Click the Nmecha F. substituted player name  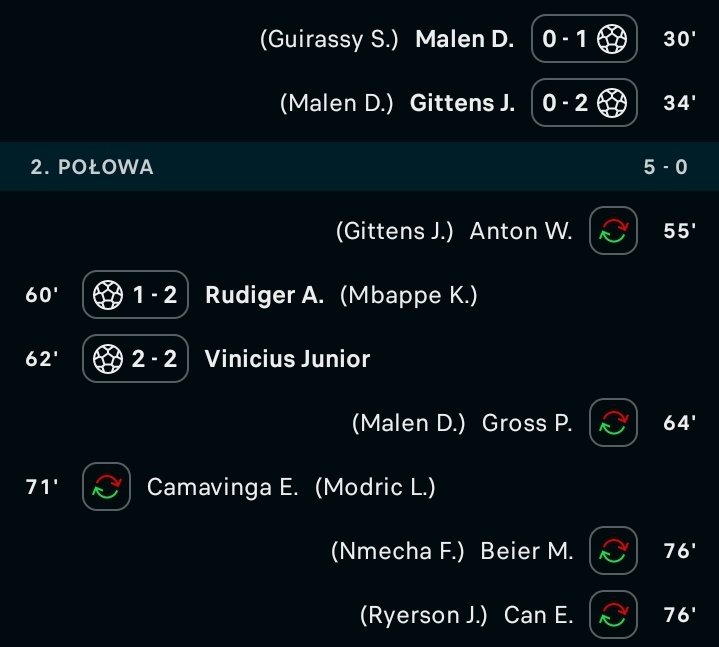[x=398, y=551]
